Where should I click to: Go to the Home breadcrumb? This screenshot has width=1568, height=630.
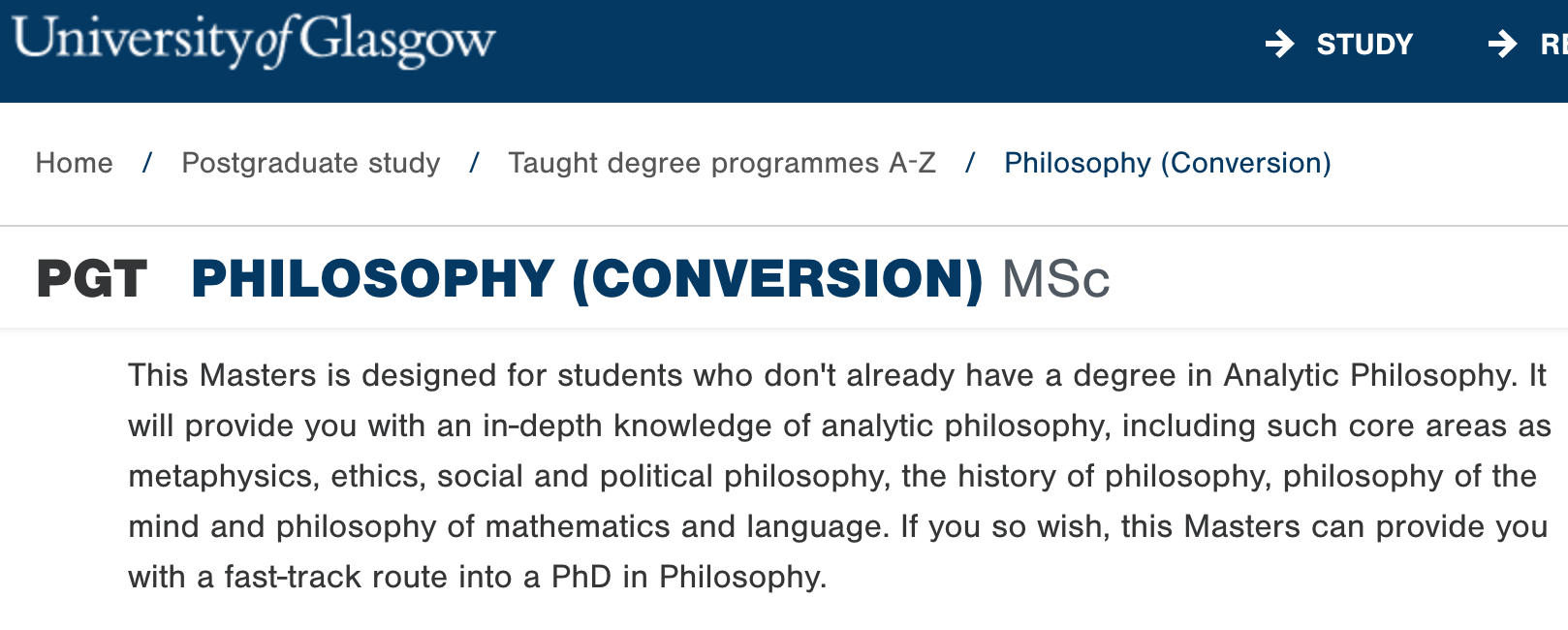[x=75, y=163]
